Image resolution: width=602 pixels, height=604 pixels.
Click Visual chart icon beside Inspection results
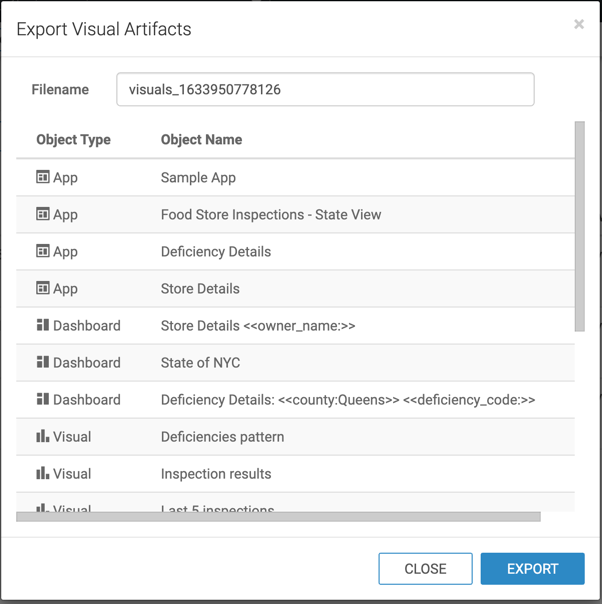(x=43, y=473)
